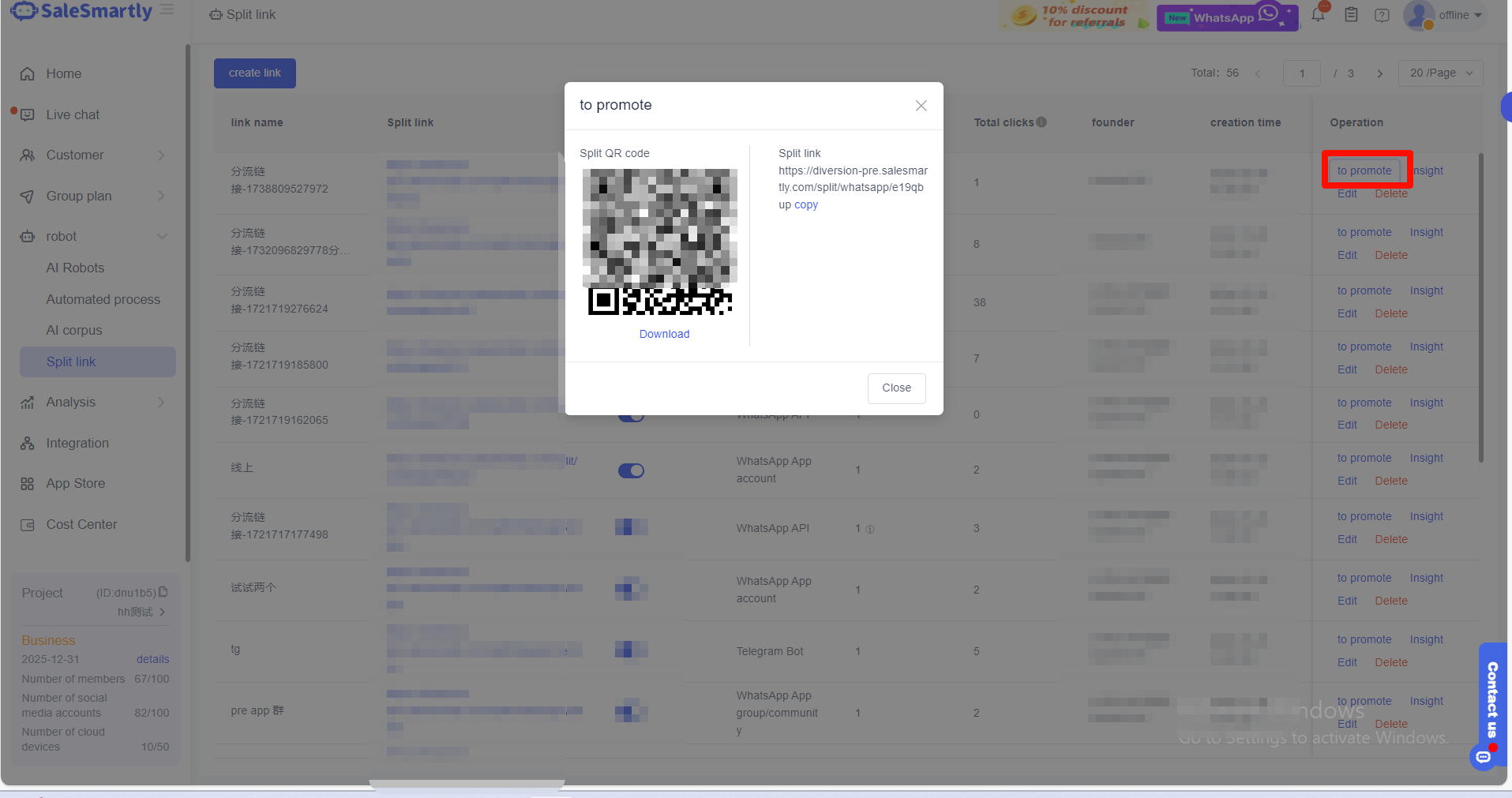The image size is (1512, 798).
Task: Select Automated process in the sidebar
Action: (x=103, y=299)
